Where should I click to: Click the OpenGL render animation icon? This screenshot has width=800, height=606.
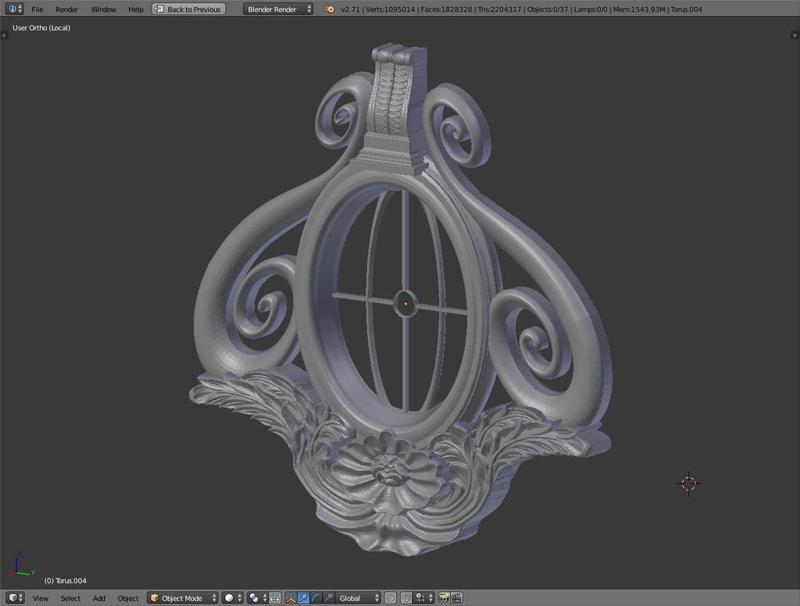[x=457, y=596]
